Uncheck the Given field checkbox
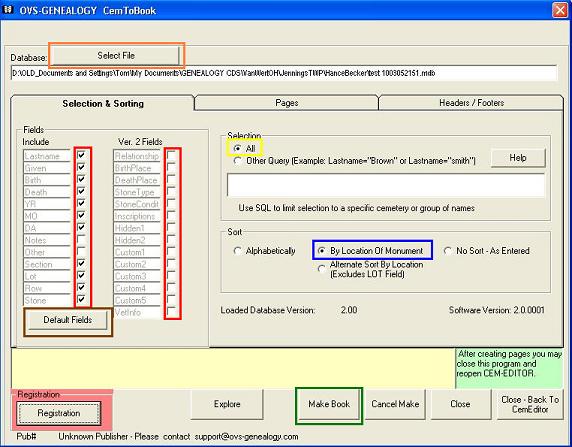 coord(81,167)
